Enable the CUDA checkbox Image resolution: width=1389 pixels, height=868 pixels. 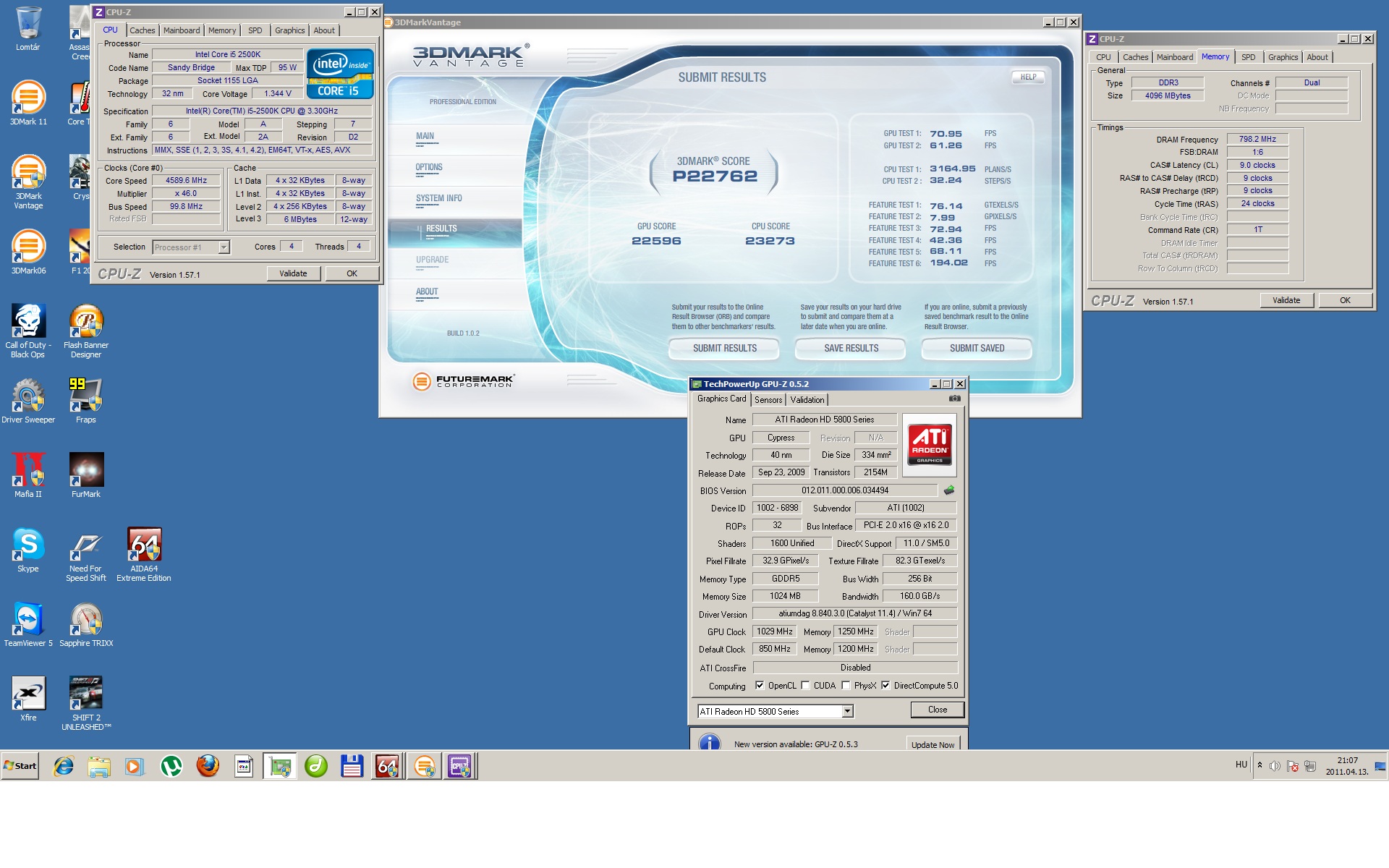(x=805, y=686)
